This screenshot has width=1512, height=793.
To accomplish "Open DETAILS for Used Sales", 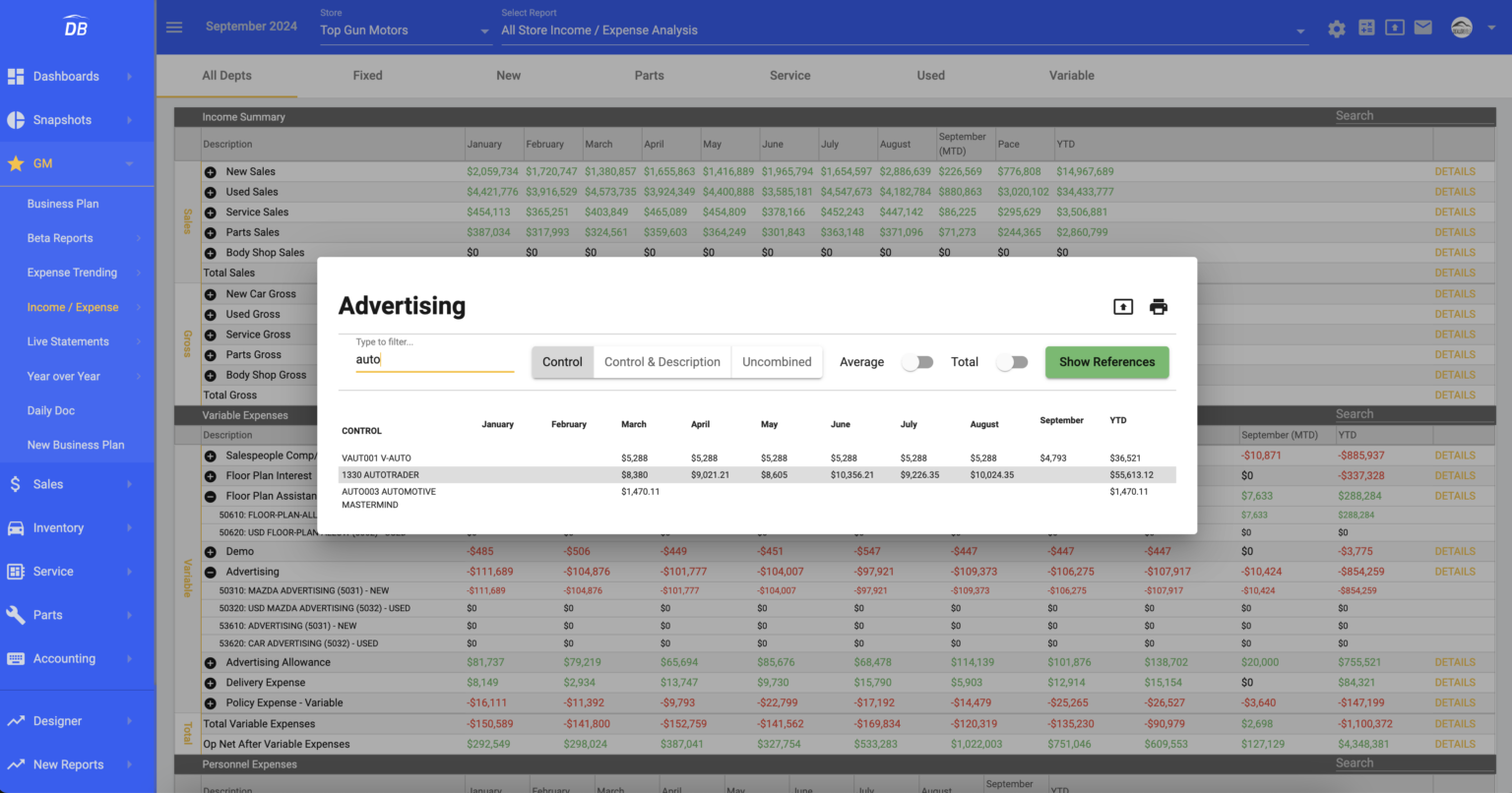I will [1455, 191].
